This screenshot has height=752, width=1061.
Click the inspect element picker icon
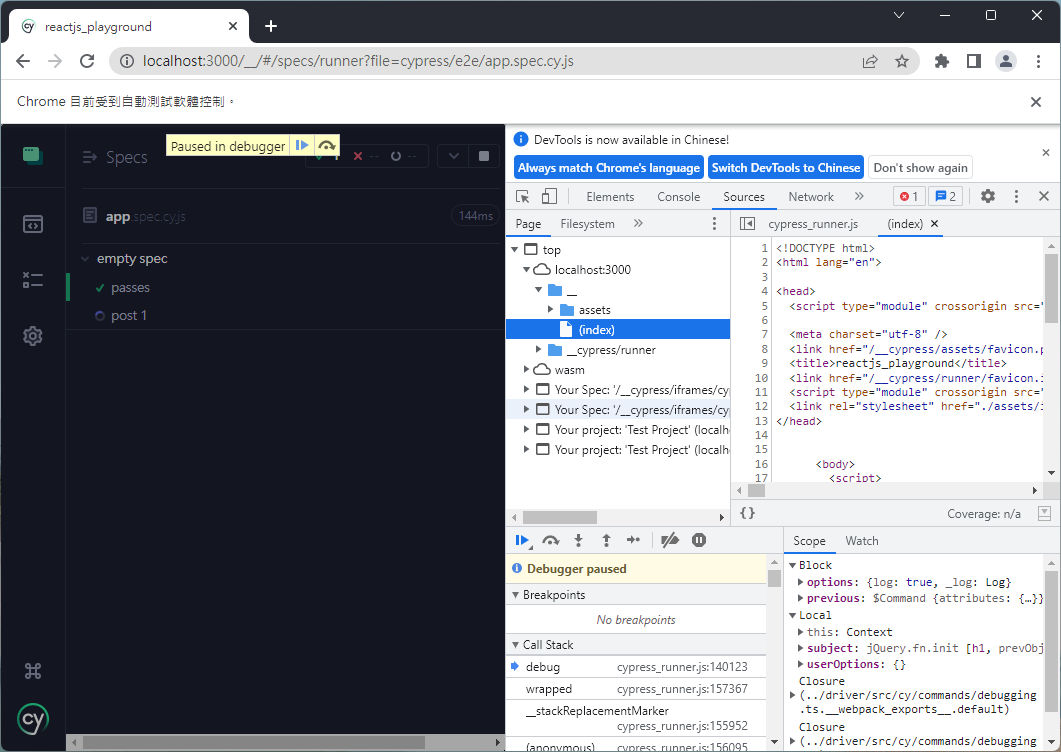point(523,196)
